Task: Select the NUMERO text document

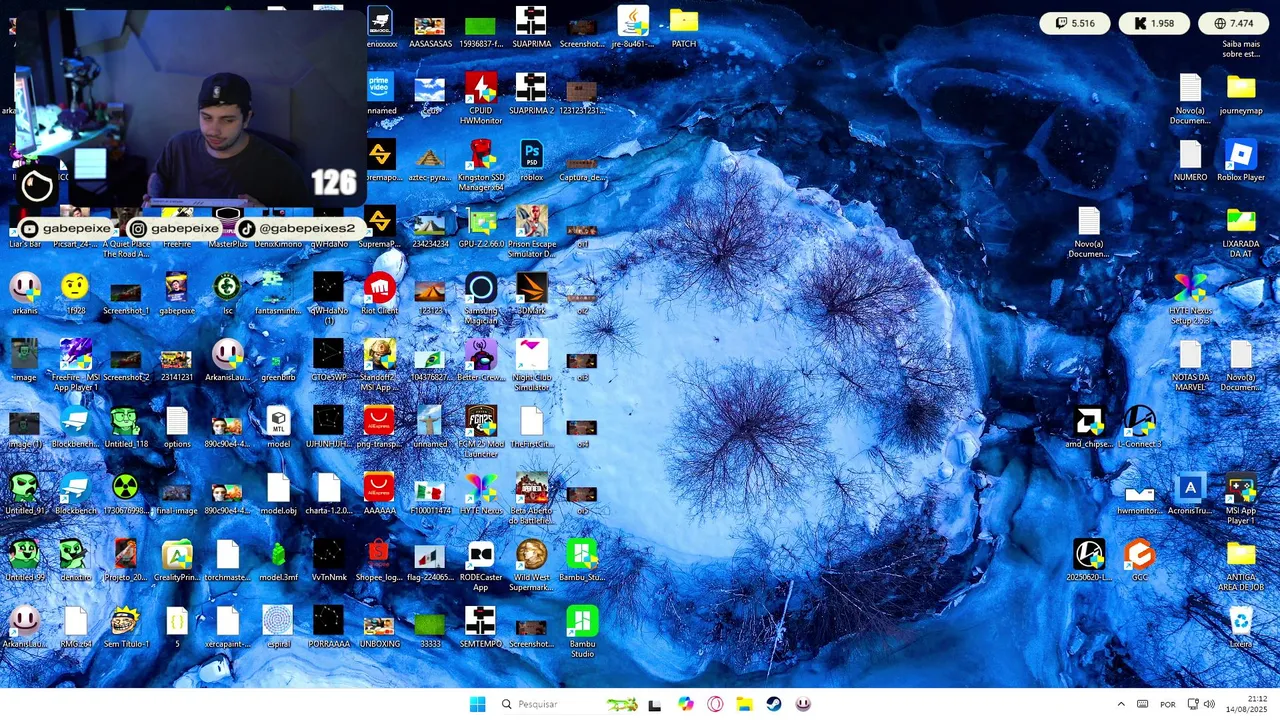Action: 1190,160
